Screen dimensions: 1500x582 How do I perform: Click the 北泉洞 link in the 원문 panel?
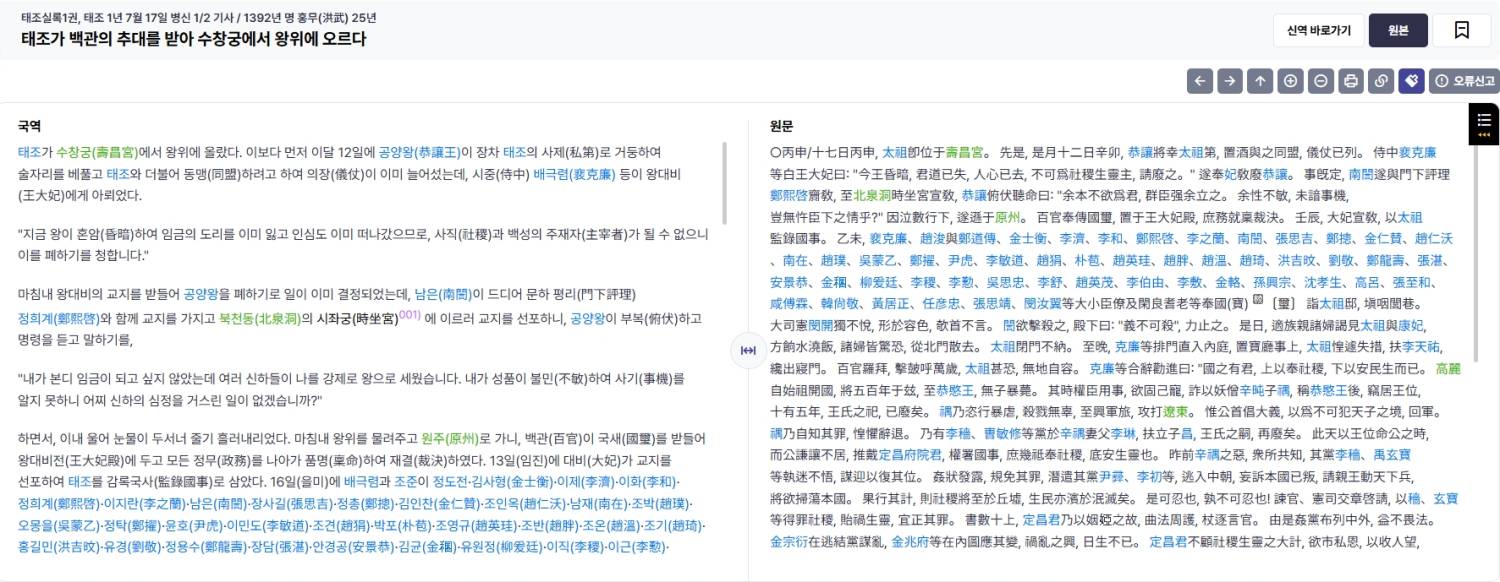pos(873,197)
